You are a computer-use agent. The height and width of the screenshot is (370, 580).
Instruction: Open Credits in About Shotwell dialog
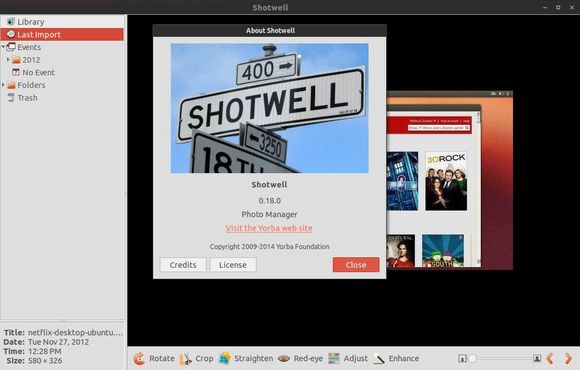[183, 265]
